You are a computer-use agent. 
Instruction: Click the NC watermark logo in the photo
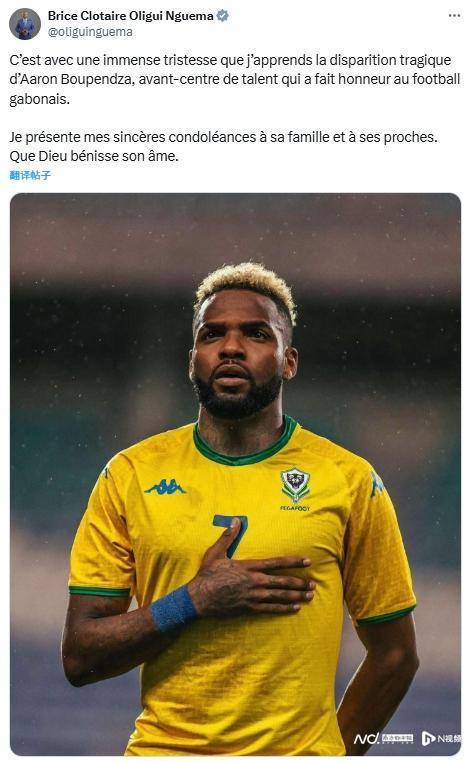point(383,738)
